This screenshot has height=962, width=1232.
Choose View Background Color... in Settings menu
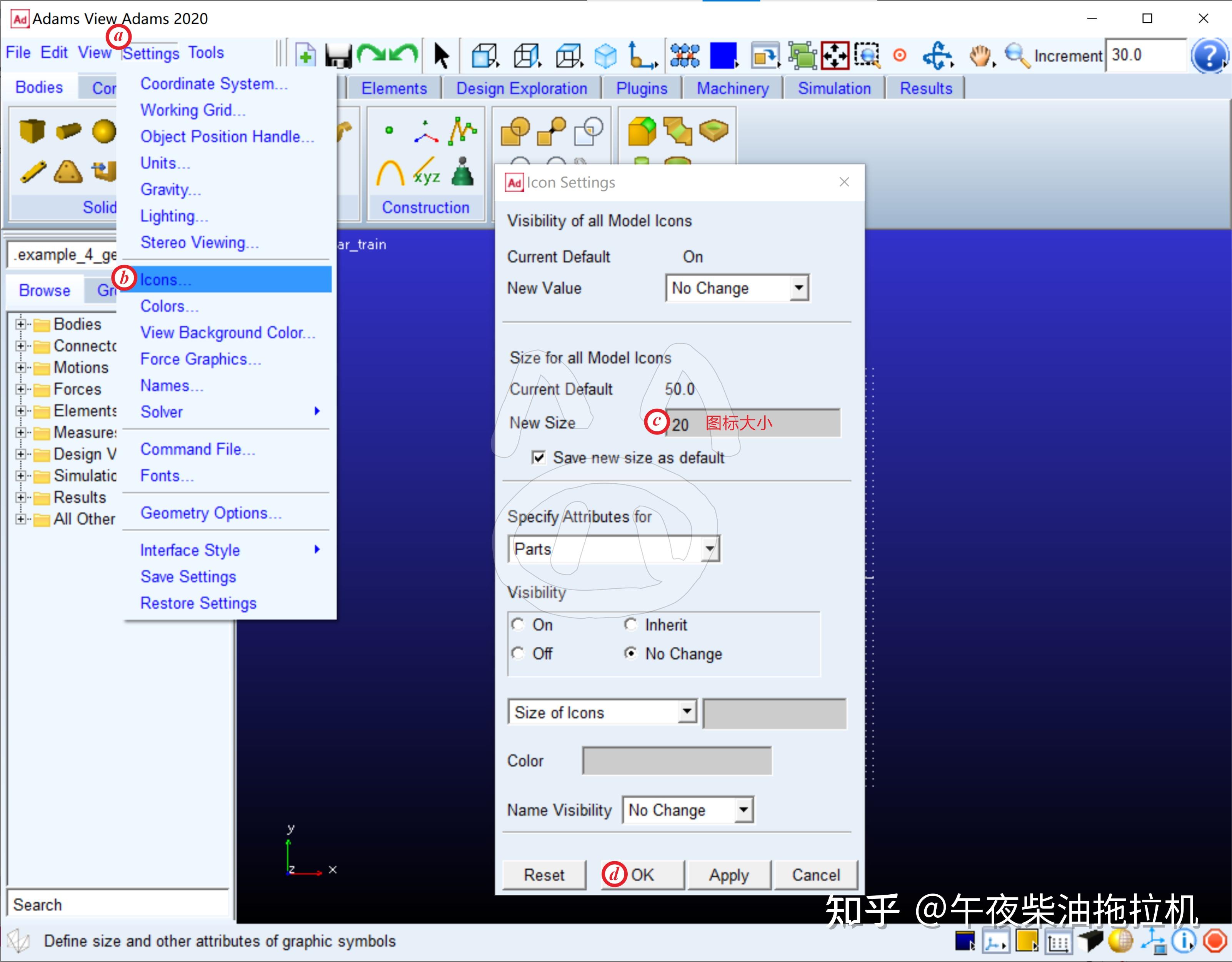coord(227,332)
